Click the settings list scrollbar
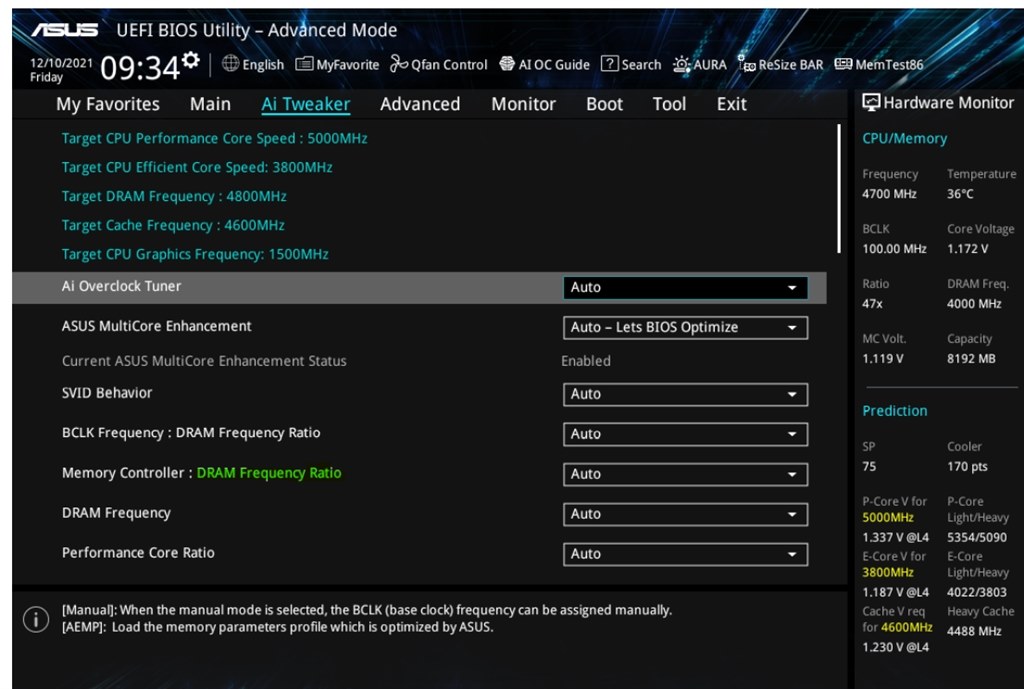The height and width of the screenshot is (689, 1024). click(x=839, y=189)
